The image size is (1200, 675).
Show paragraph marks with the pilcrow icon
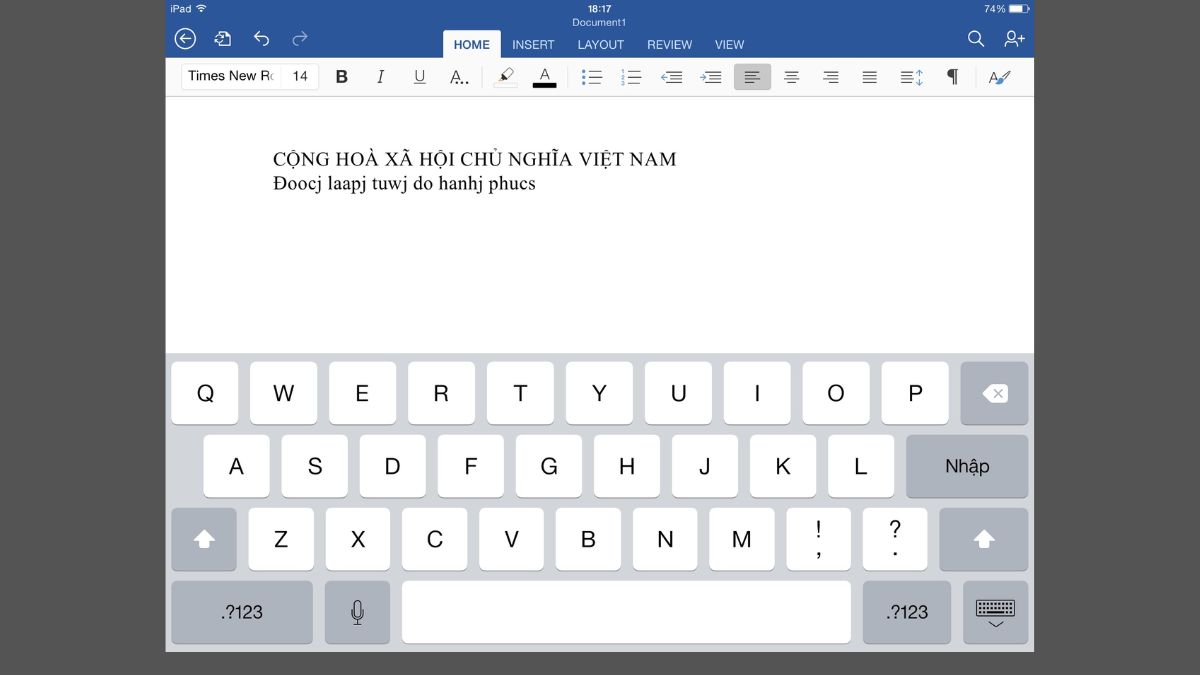(x=952, y=76)
